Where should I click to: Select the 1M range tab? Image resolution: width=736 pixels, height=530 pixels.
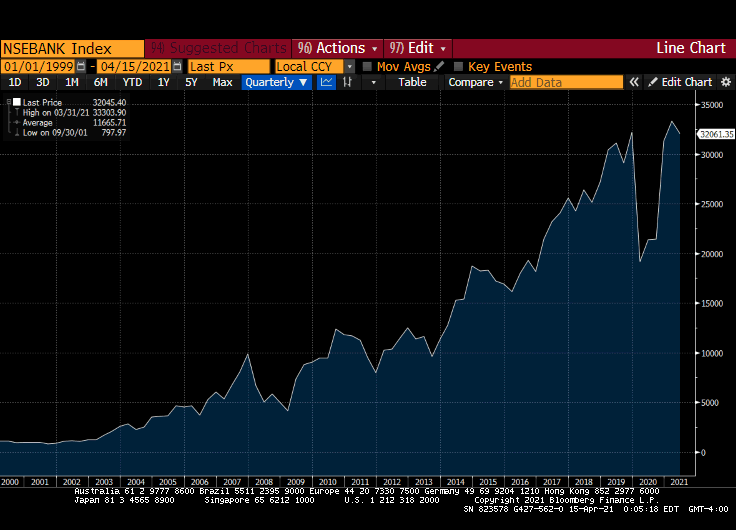click(71, 82)
